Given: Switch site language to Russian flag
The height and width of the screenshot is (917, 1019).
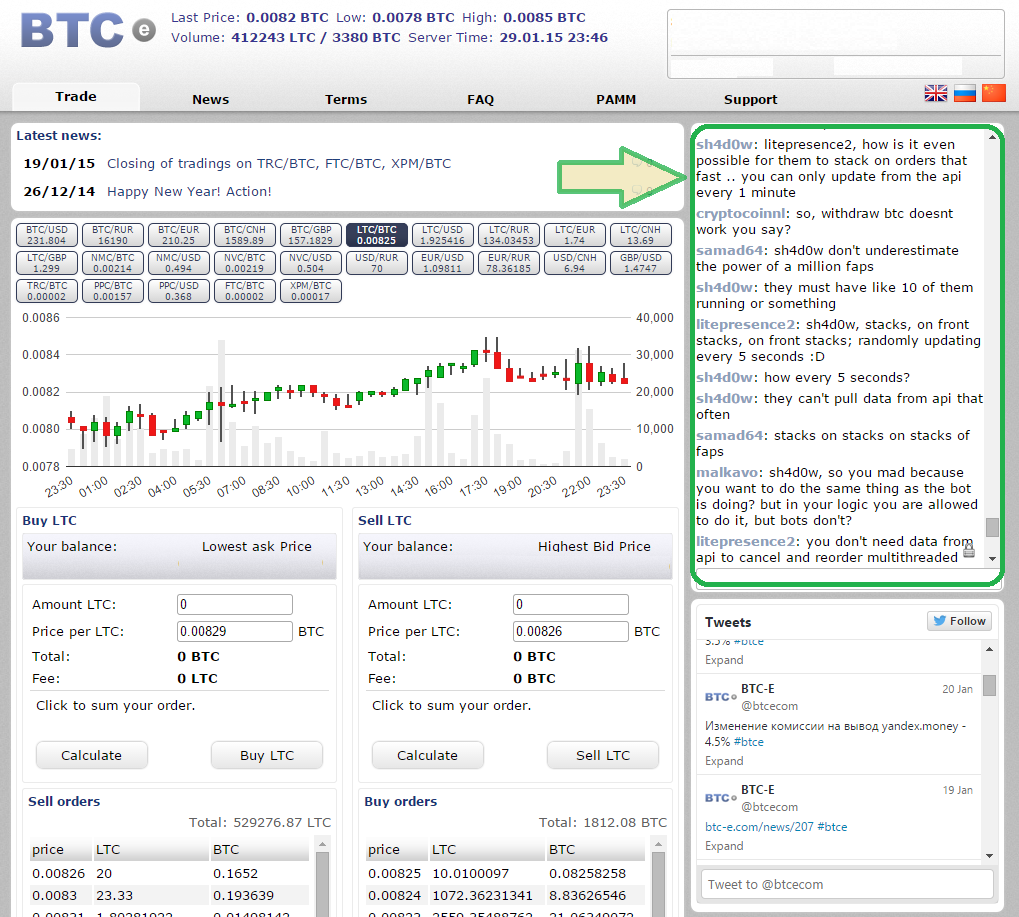Looking at the screenshot, I should tap(965, 93).
